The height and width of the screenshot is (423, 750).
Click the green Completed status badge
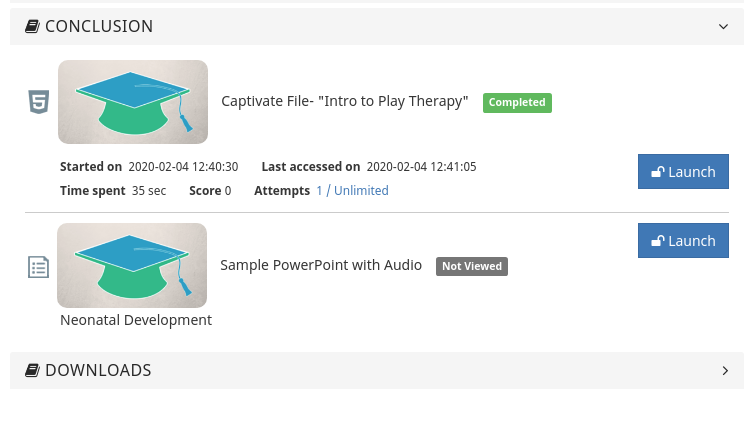[517, 102]
